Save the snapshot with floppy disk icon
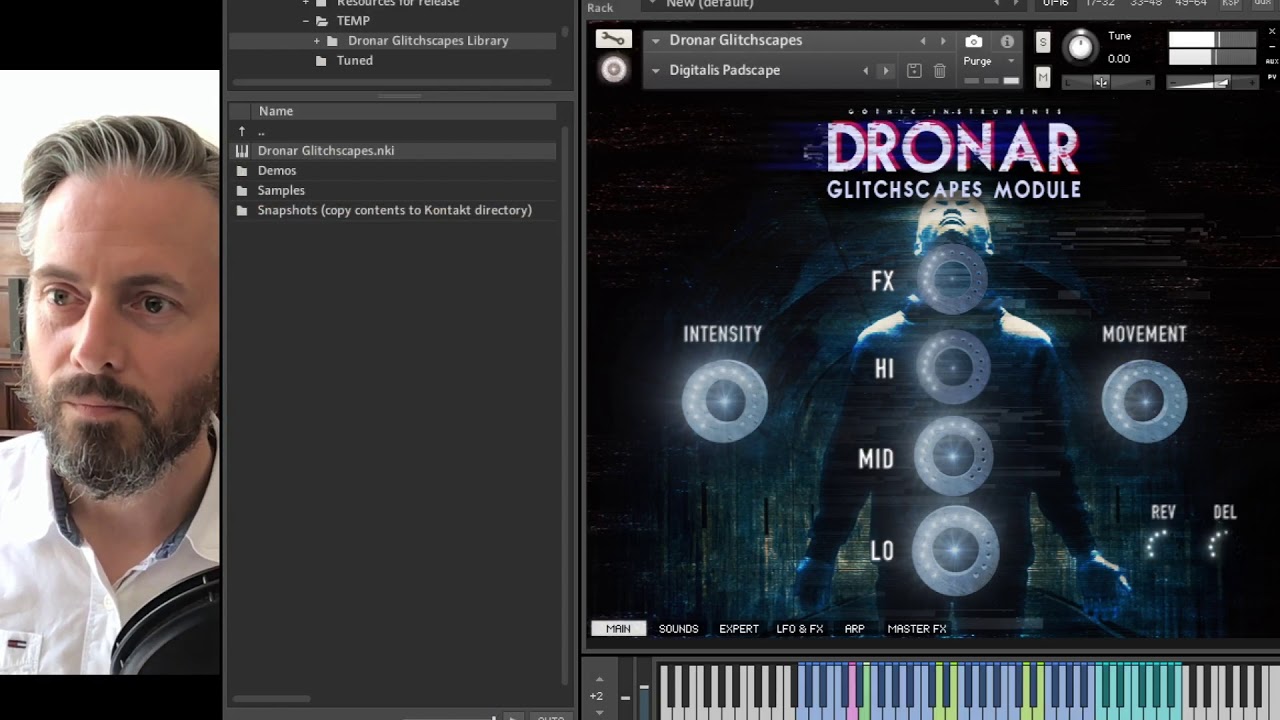The image size is (1280, 720). [914, 70]
